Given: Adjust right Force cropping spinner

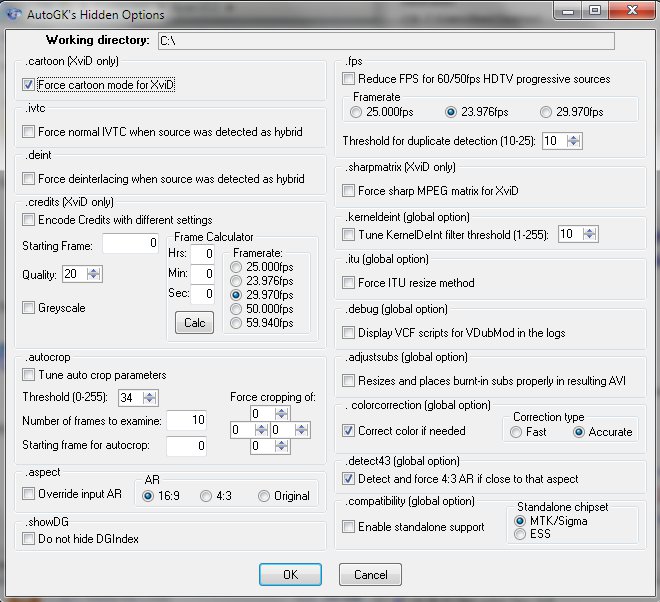Looking at the screenshot, I should point(301,430).
